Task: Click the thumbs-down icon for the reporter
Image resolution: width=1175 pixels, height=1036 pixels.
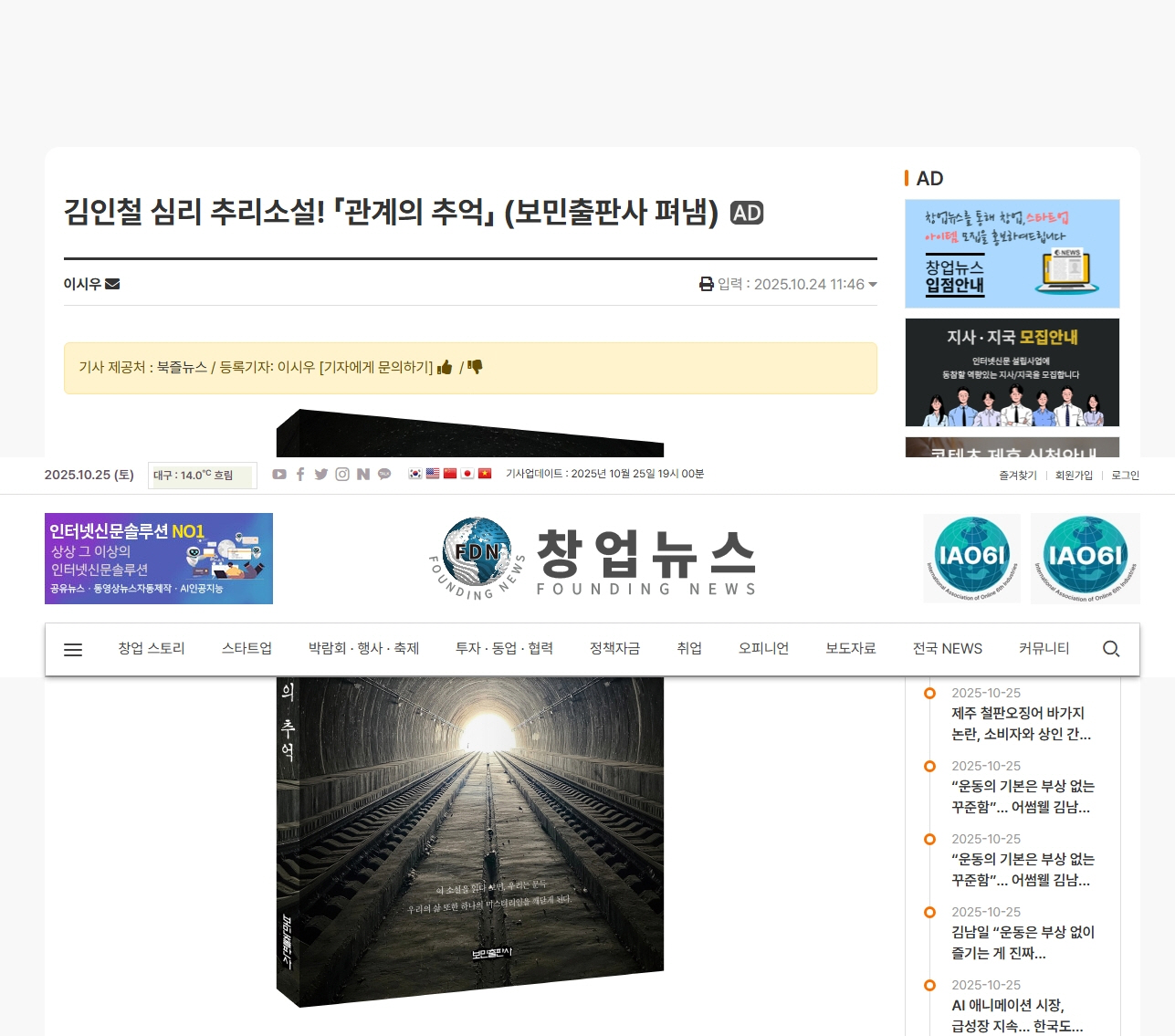Action: [475, 367]
